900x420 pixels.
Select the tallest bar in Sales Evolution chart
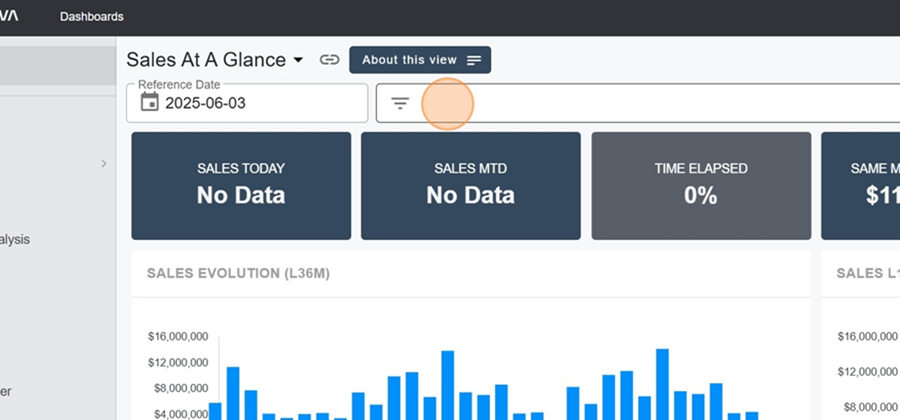coord(662,384)
